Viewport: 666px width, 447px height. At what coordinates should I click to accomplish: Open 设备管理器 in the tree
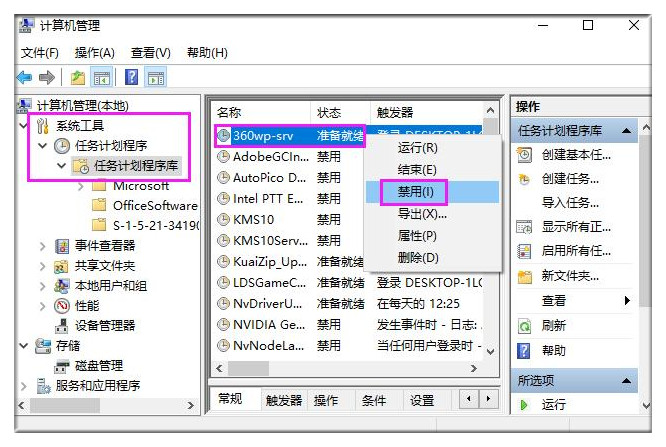pos(105,326)
